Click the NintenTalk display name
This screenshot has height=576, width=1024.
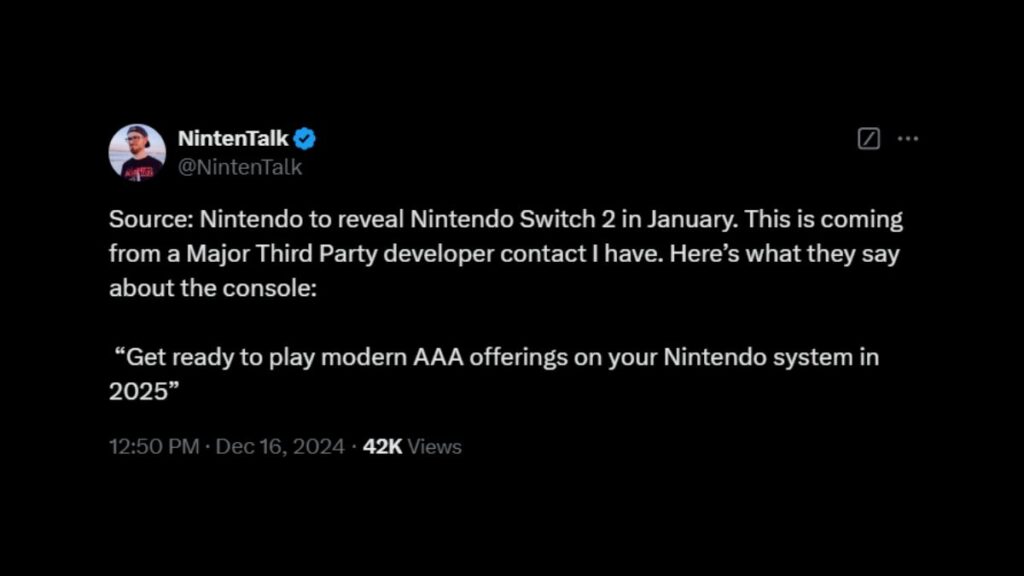pyautogui.click(x=234, y=139)
